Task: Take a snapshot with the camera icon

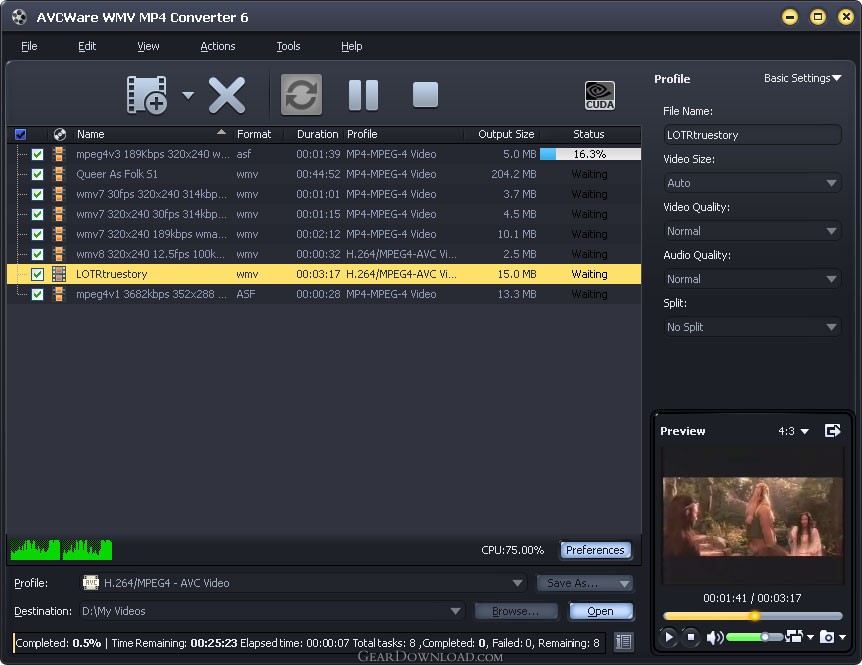Action: [x=827, y=637]
